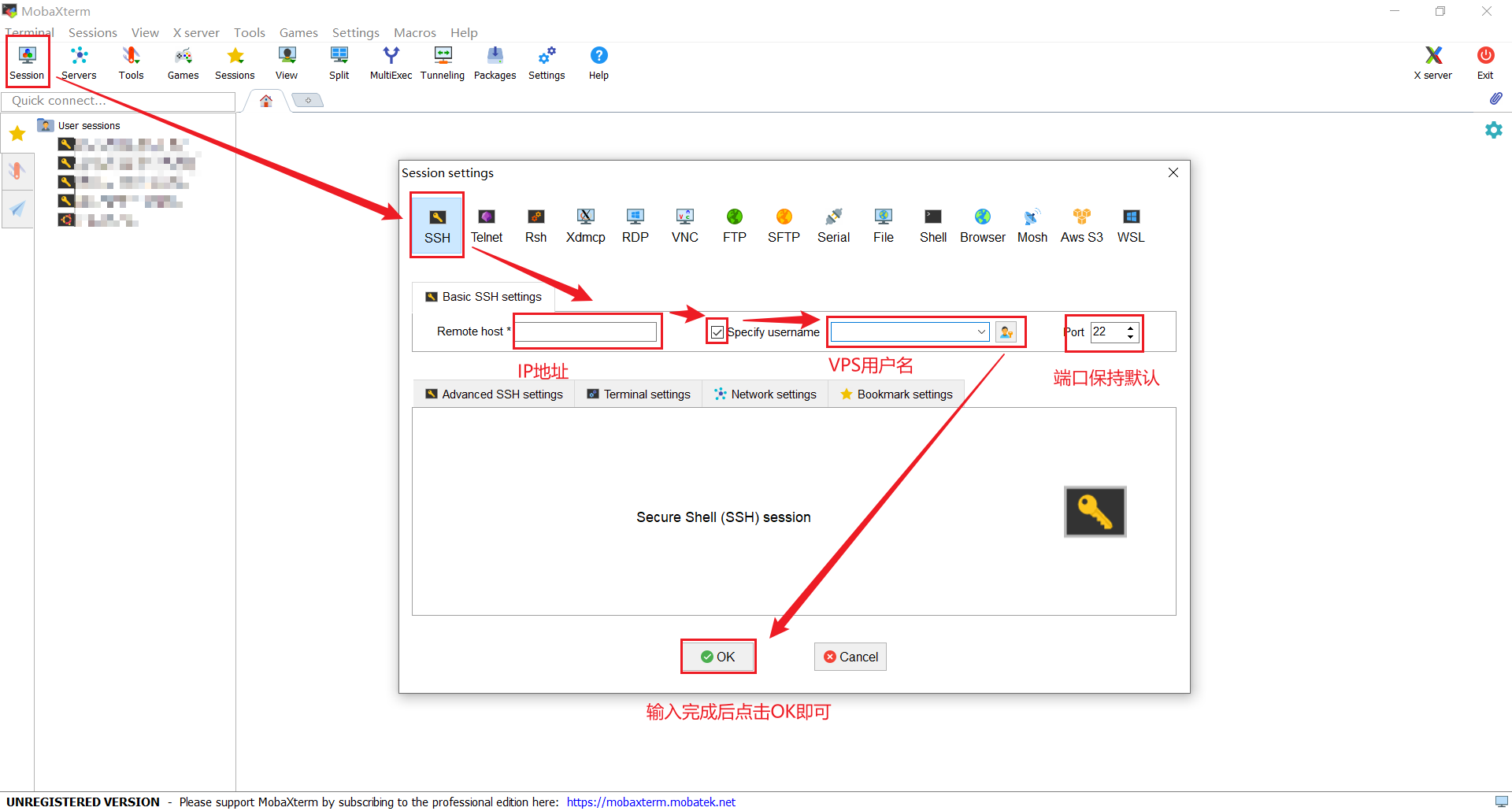
Task: Open a new tab with plus
Action: point(308,100)
